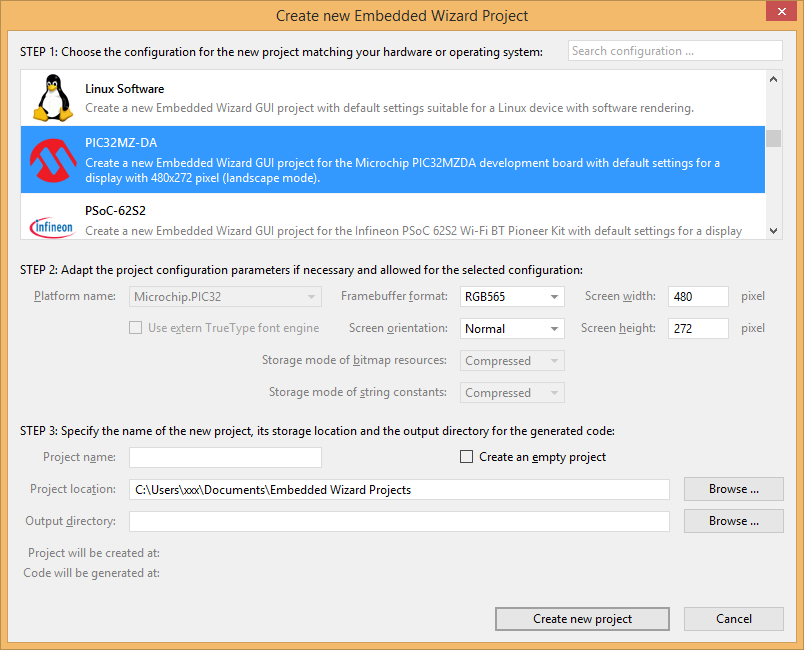This screenshot has height=650, width=804.
Task: Expand the Screen orientation dropdown
Action: [512, 329]
